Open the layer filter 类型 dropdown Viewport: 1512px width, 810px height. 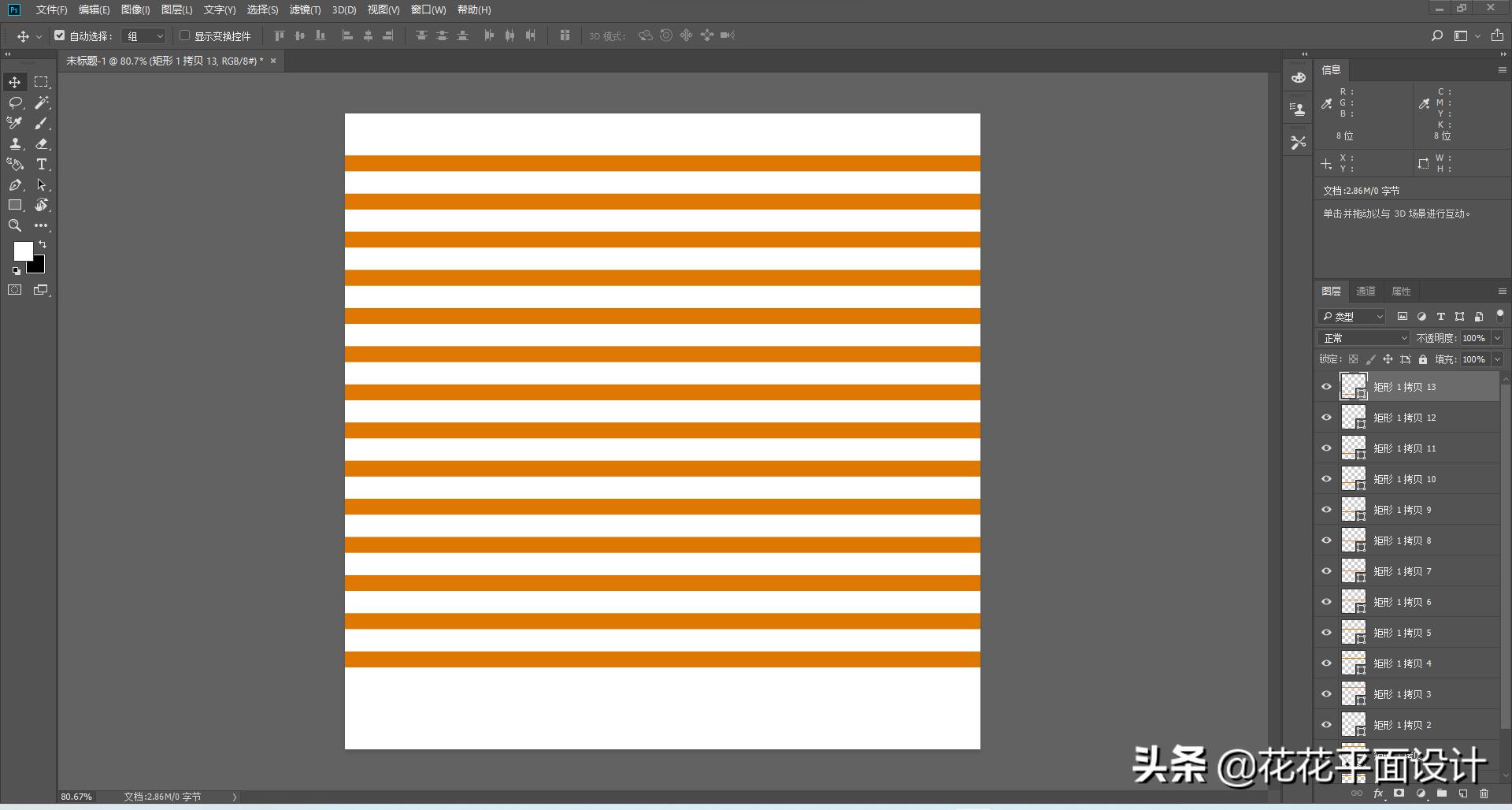pos(1351,316)
